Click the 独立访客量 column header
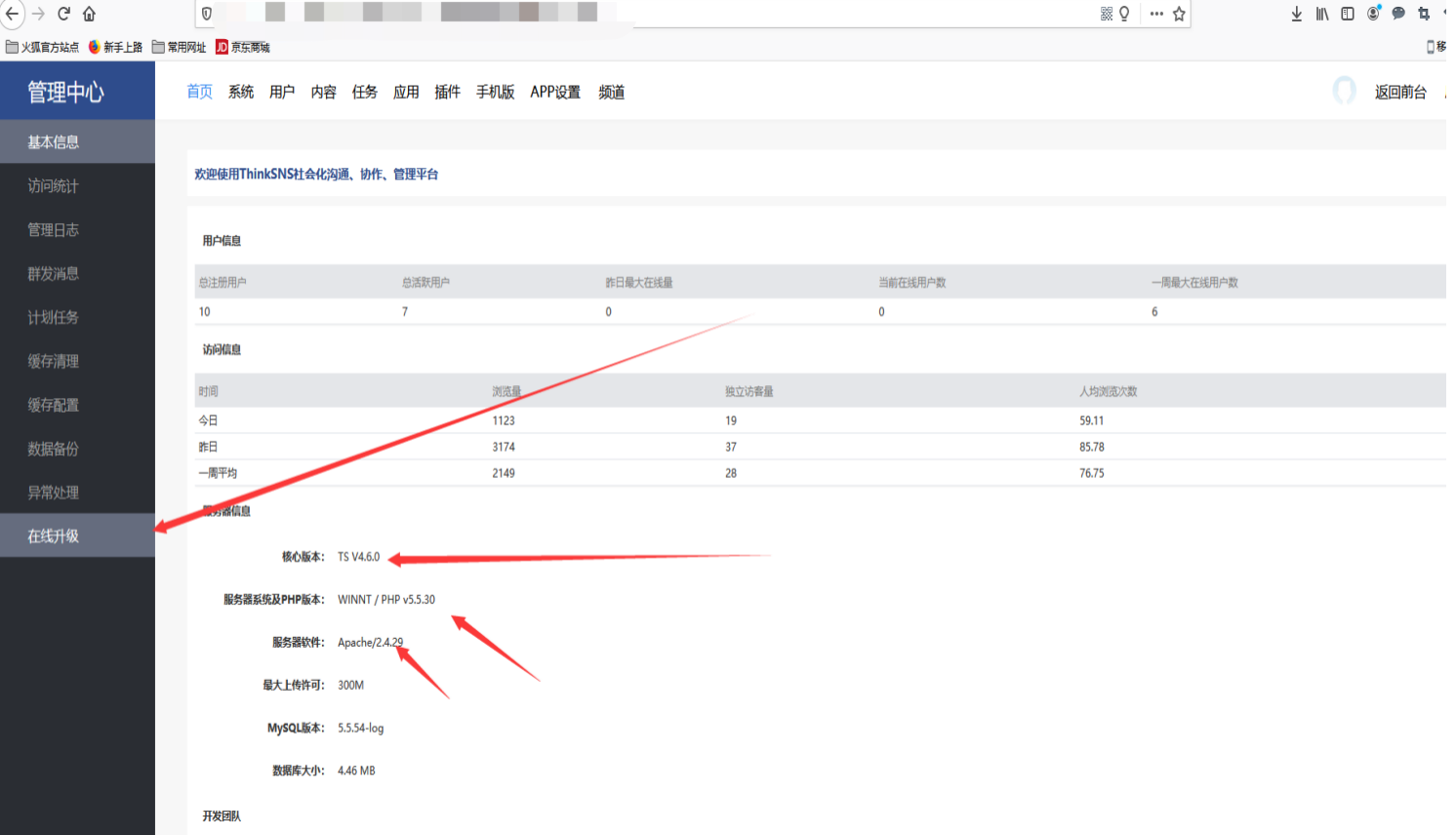This screenshot has height=835, width=1456. pyautogui.click(x=748, y=392)
